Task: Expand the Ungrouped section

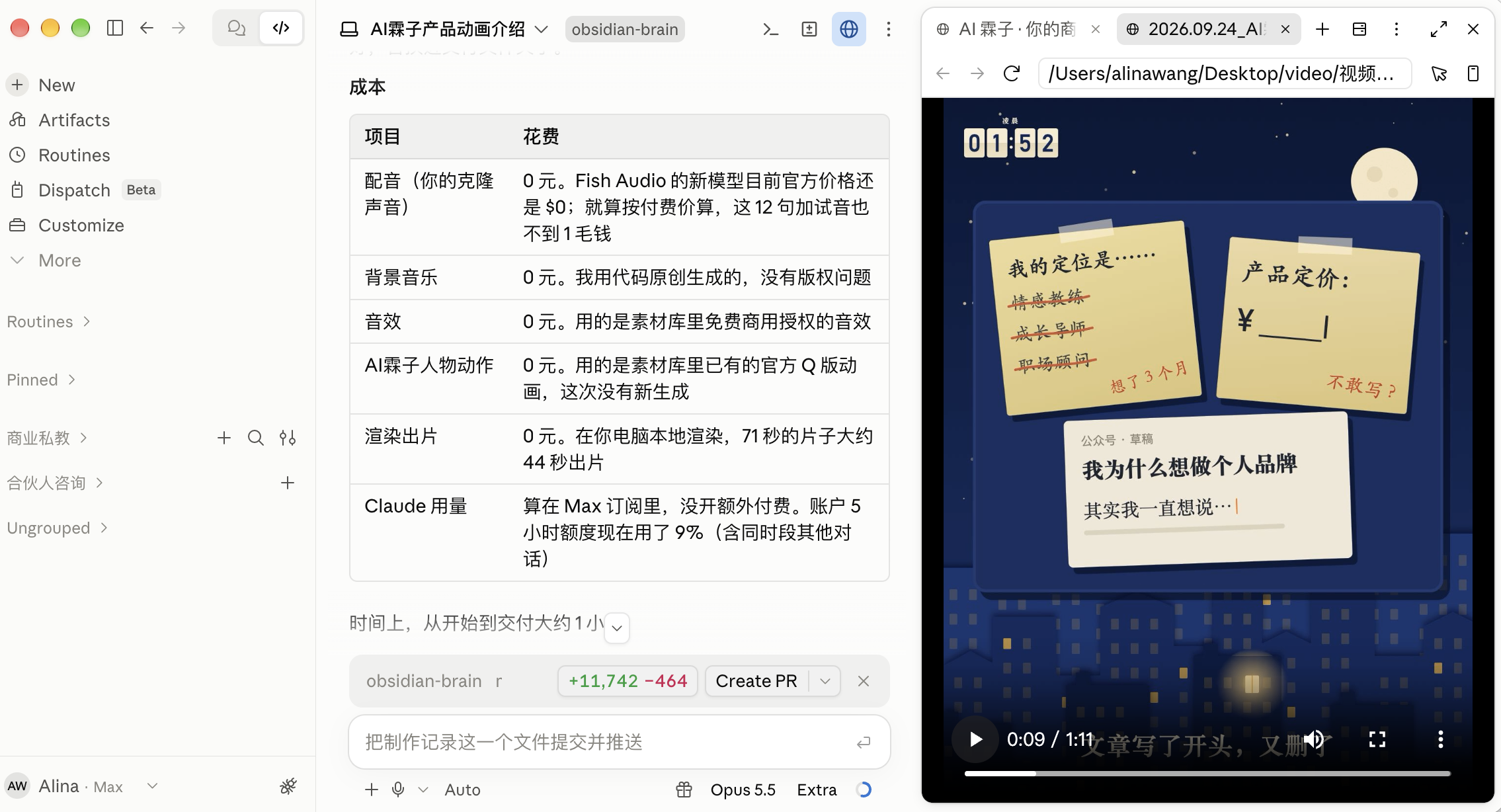Action: point(57,528)
